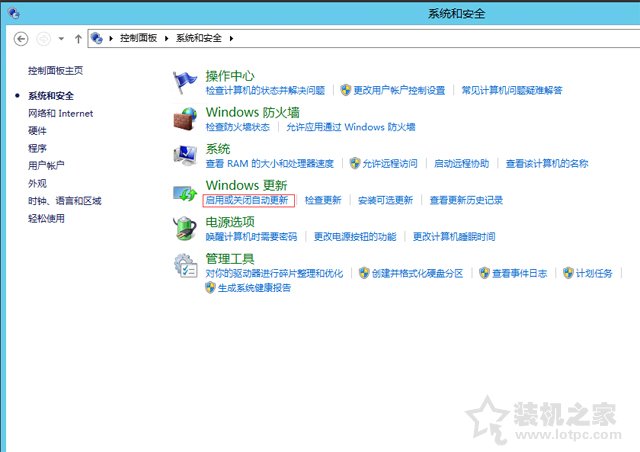This screenshot has width=640, height=452.
Task: Click the up one level arrow
Action: pos(78,39)
